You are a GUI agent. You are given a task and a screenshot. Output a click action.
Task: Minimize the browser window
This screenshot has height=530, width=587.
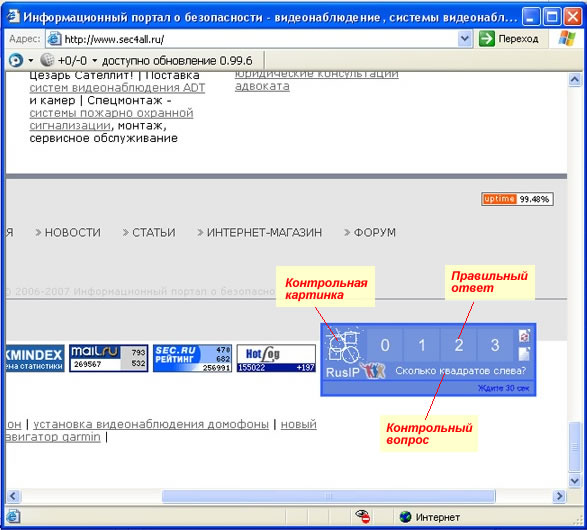530,16
